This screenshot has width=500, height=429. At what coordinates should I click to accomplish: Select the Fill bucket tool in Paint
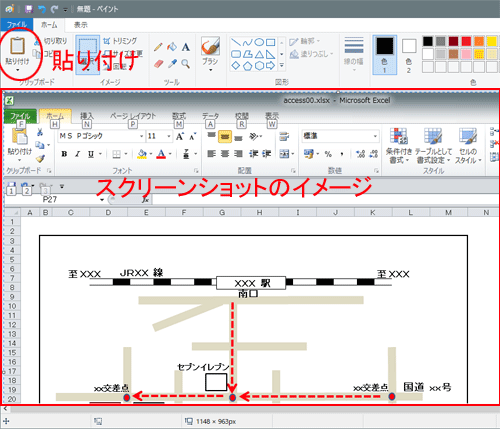coord(172,47)
